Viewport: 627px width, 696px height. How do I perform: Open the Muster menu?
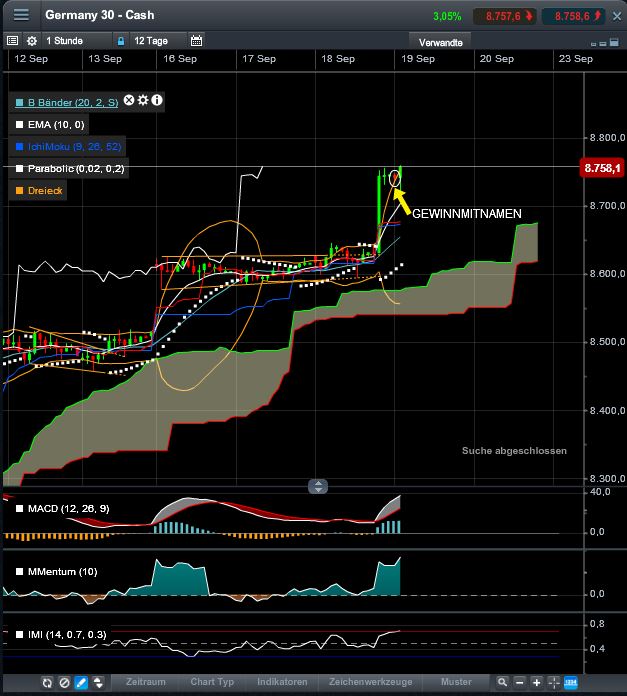click(x=456, y=682)
